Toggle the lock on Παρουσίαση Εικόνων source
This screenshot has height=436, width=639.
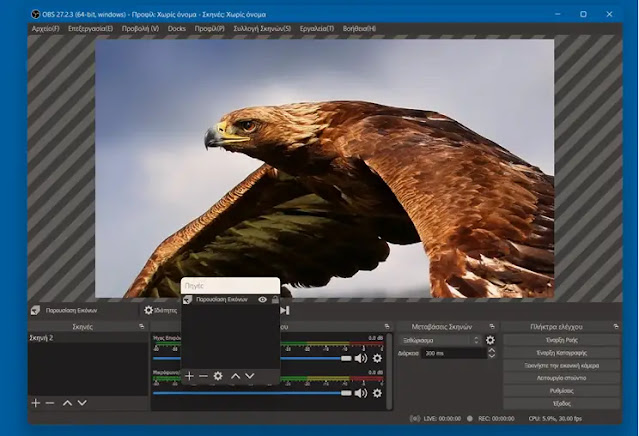pos(274,299)
